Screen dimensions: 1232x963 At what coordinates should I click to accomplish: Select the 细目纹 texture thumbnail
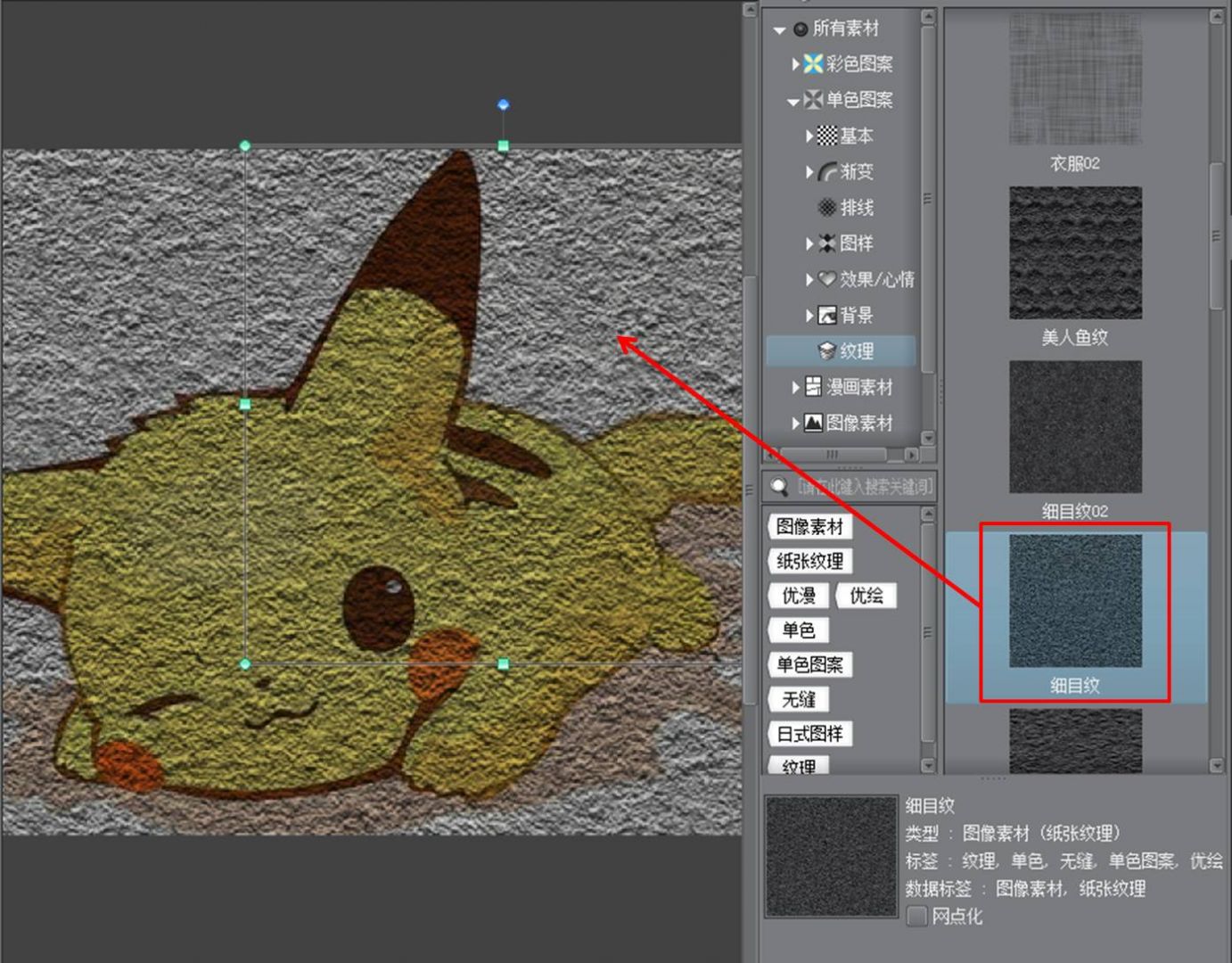point(1075,601)
